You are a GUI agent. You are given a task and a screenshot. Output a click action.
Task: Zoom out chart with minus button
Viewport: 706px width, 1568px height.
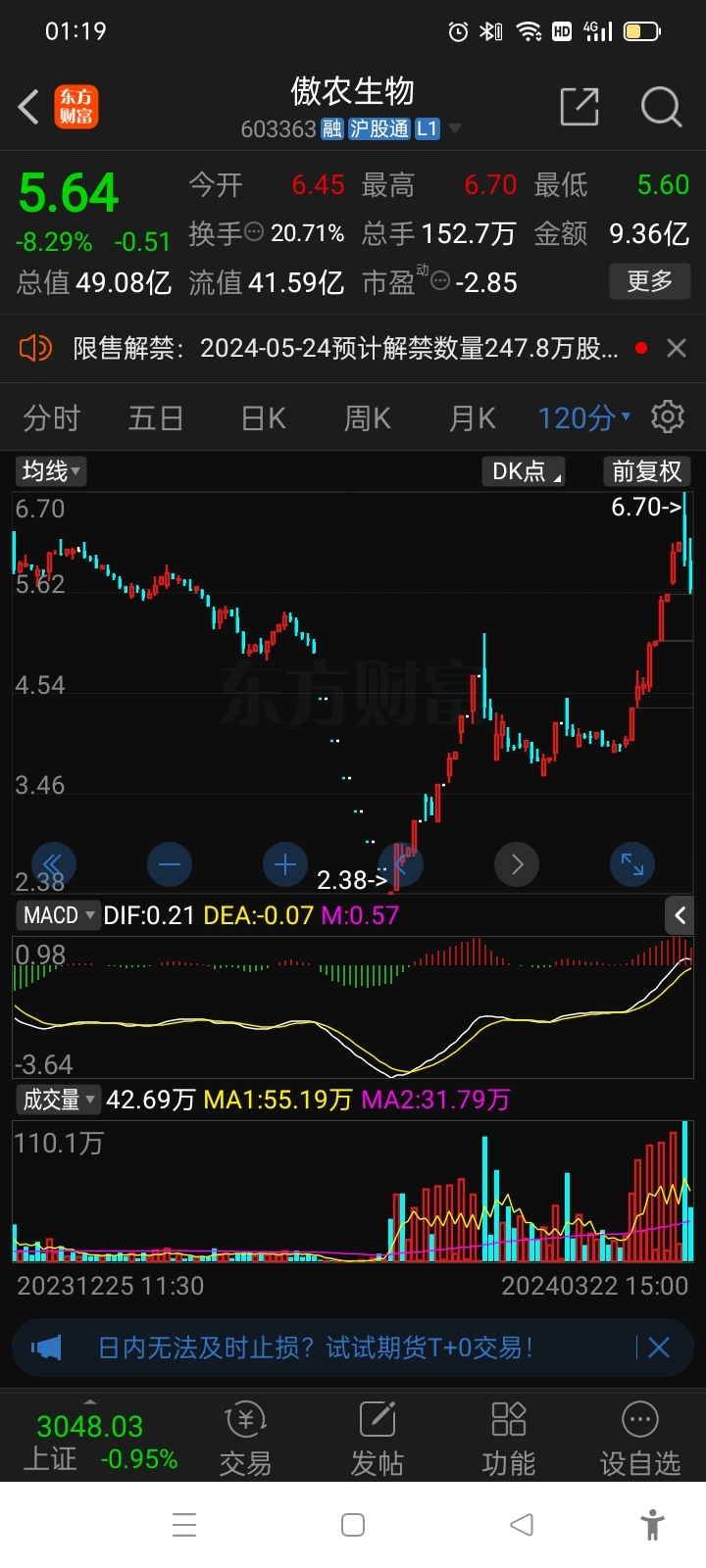[x=170, y=864]
